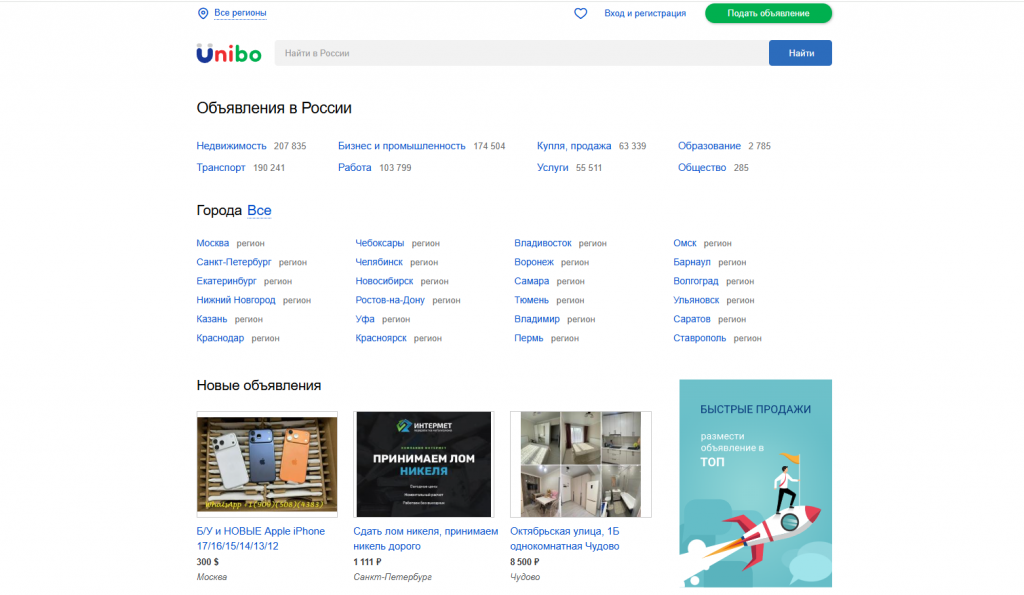This screenshot has height=595, width=1024.
Task: Click the 300 $ price text
Action: pos(208,562)
